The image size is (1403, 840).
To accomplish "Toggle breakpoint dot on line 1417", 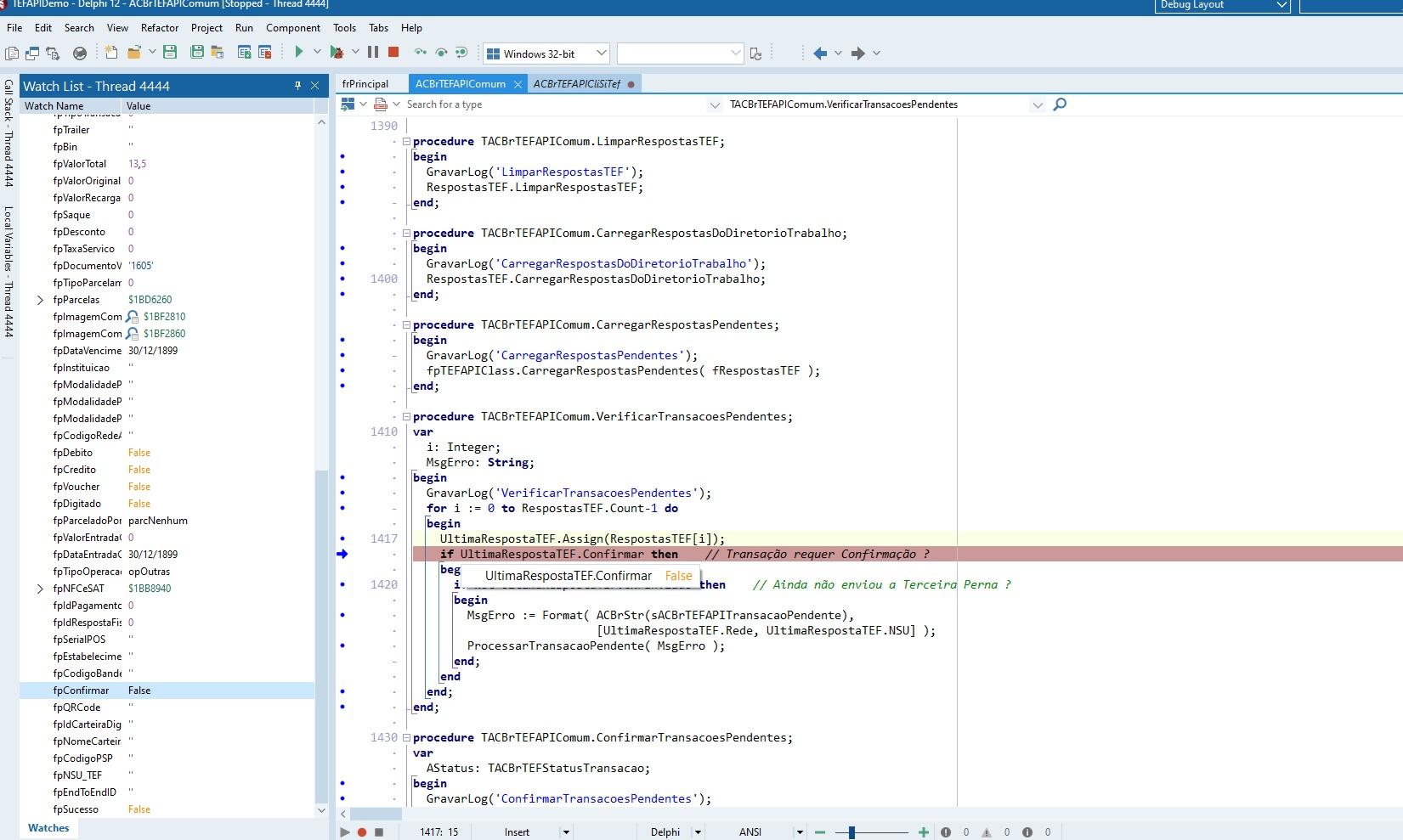I will [x=342, y=538].
